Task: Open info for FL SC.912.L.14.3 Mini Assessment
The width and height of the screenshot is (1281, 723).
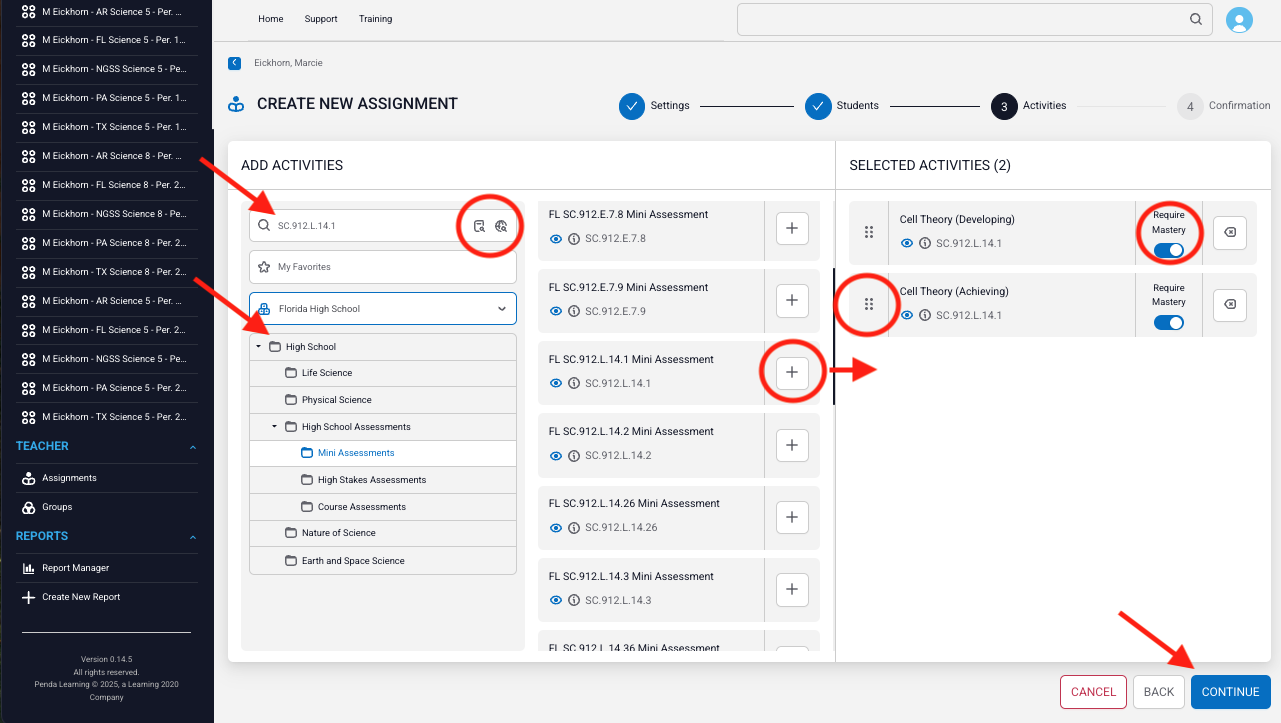Action: point(574,600)
